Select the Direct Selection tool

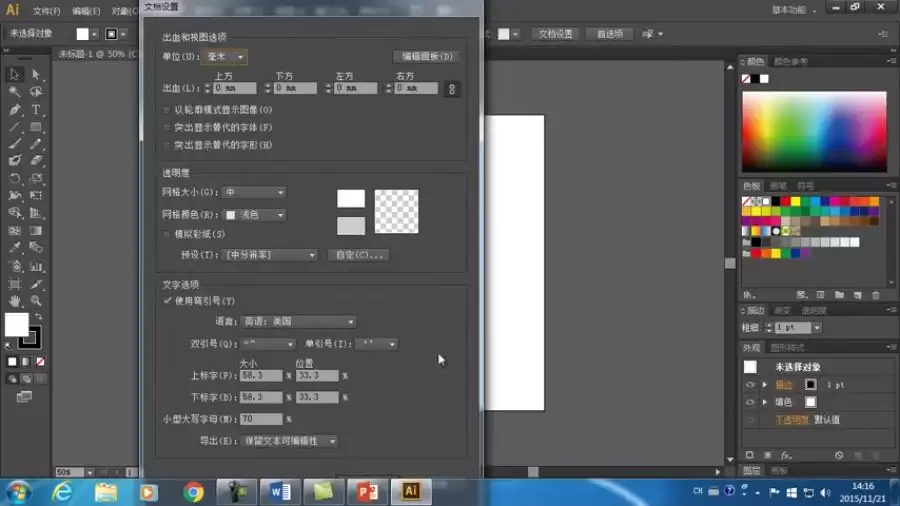pyautogui.click(x=36, y=74)
